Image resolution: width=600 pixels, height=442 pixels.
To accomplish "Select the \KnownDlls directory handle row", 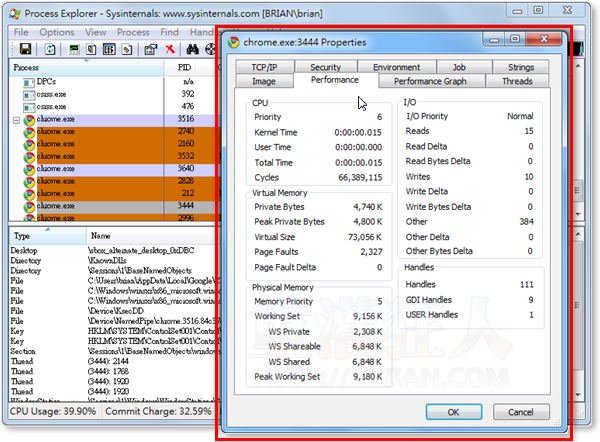I will [113, 261].
